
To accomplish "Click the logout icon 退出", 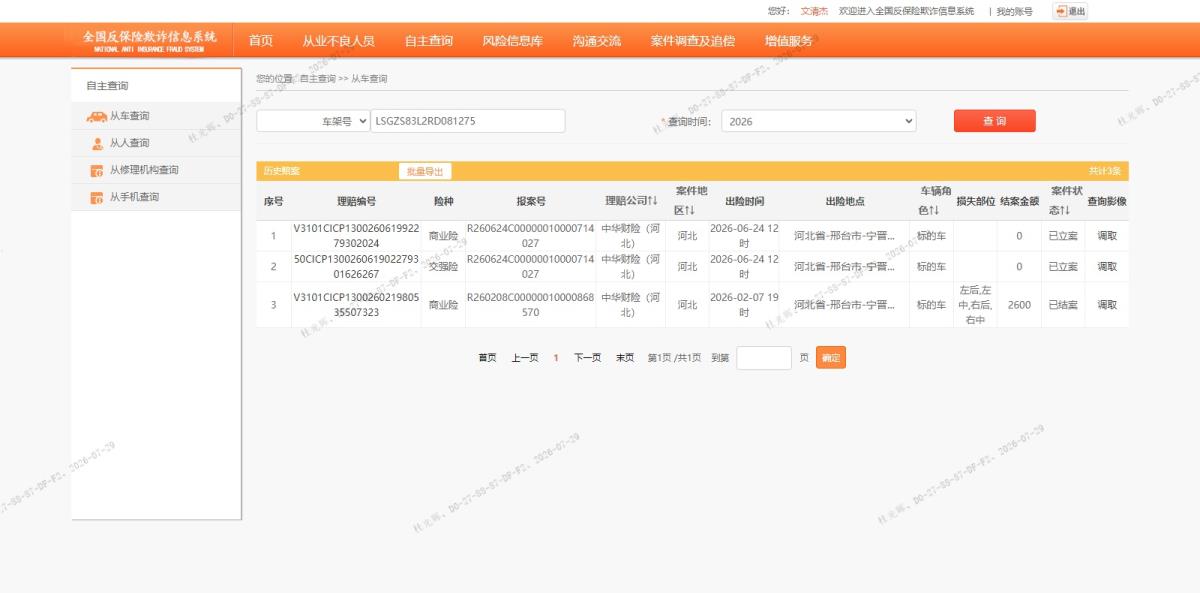I will (x=1070, y=11).
